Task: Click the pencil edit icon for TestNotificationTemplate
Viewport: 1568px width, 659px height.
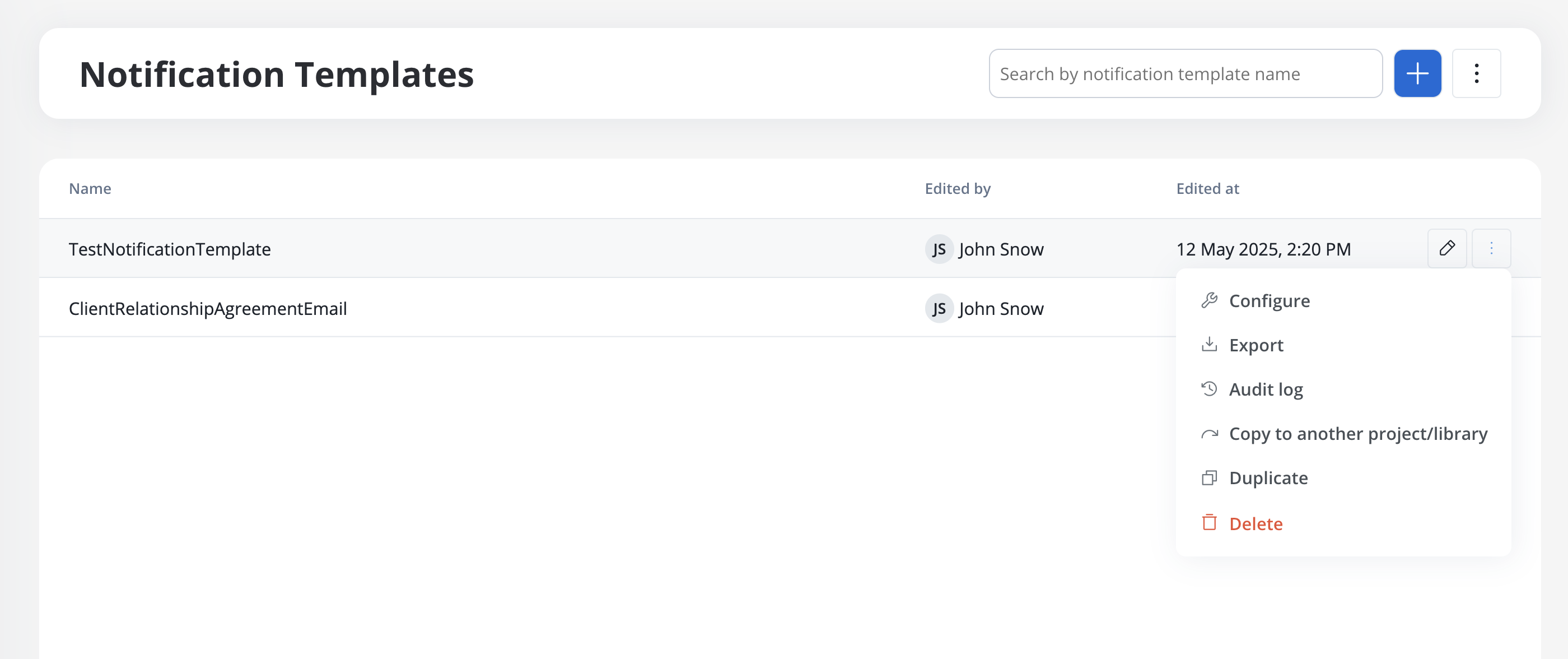Action: pos(1447,248)
